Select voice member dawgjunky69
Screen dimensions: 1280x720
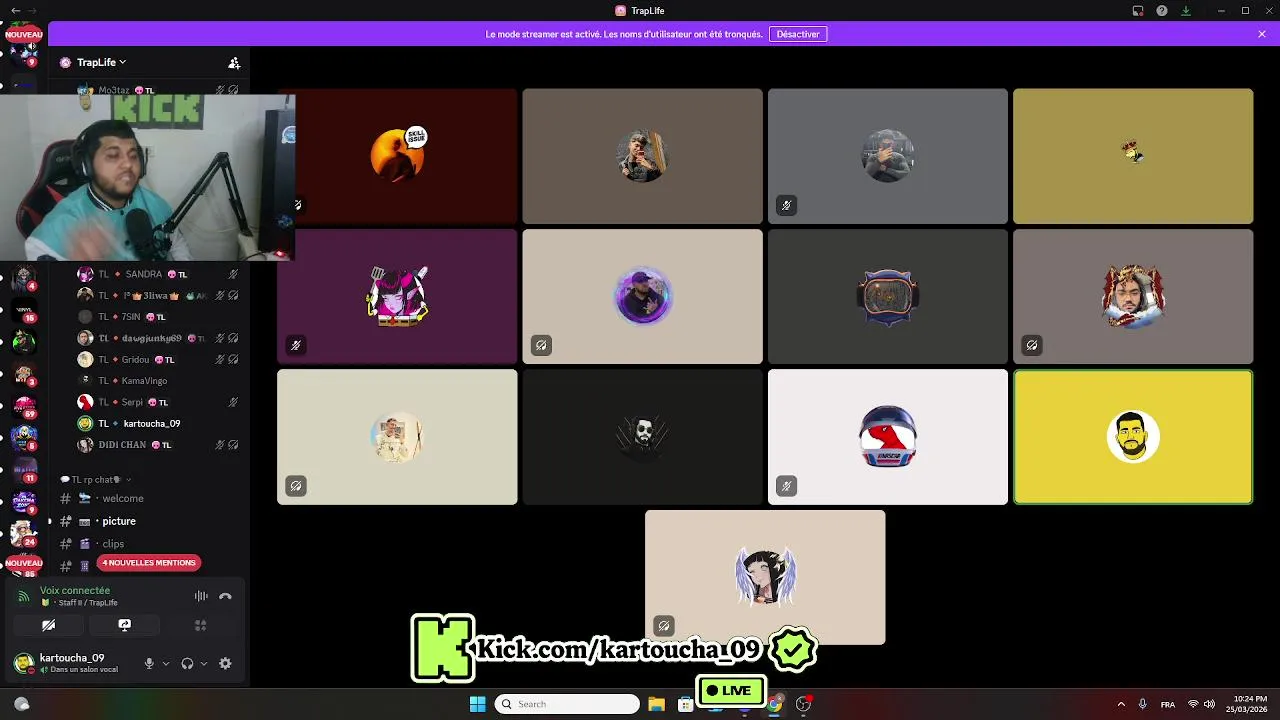158,338
